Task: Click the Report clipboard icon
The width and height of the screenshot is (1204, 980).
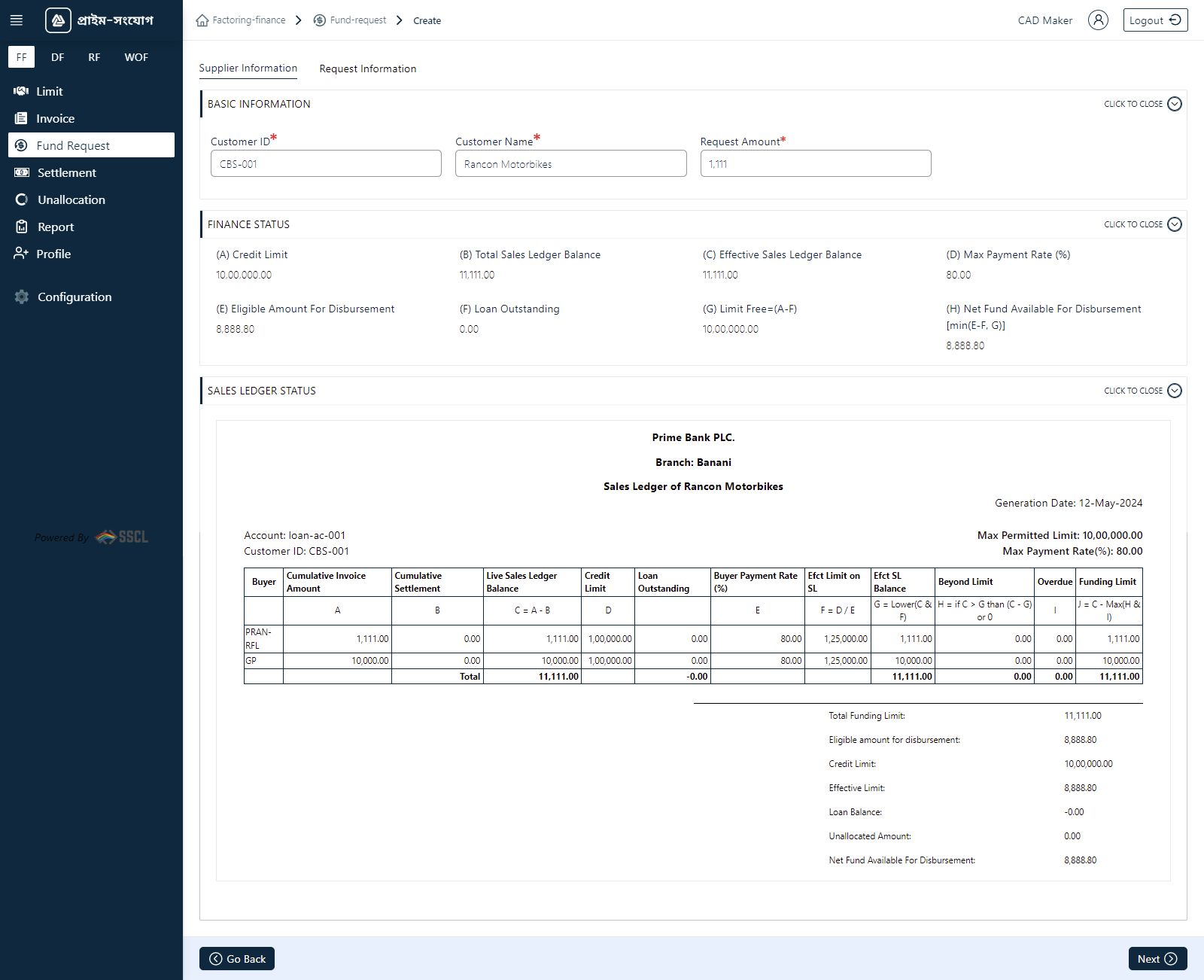Action: point(22,227)
